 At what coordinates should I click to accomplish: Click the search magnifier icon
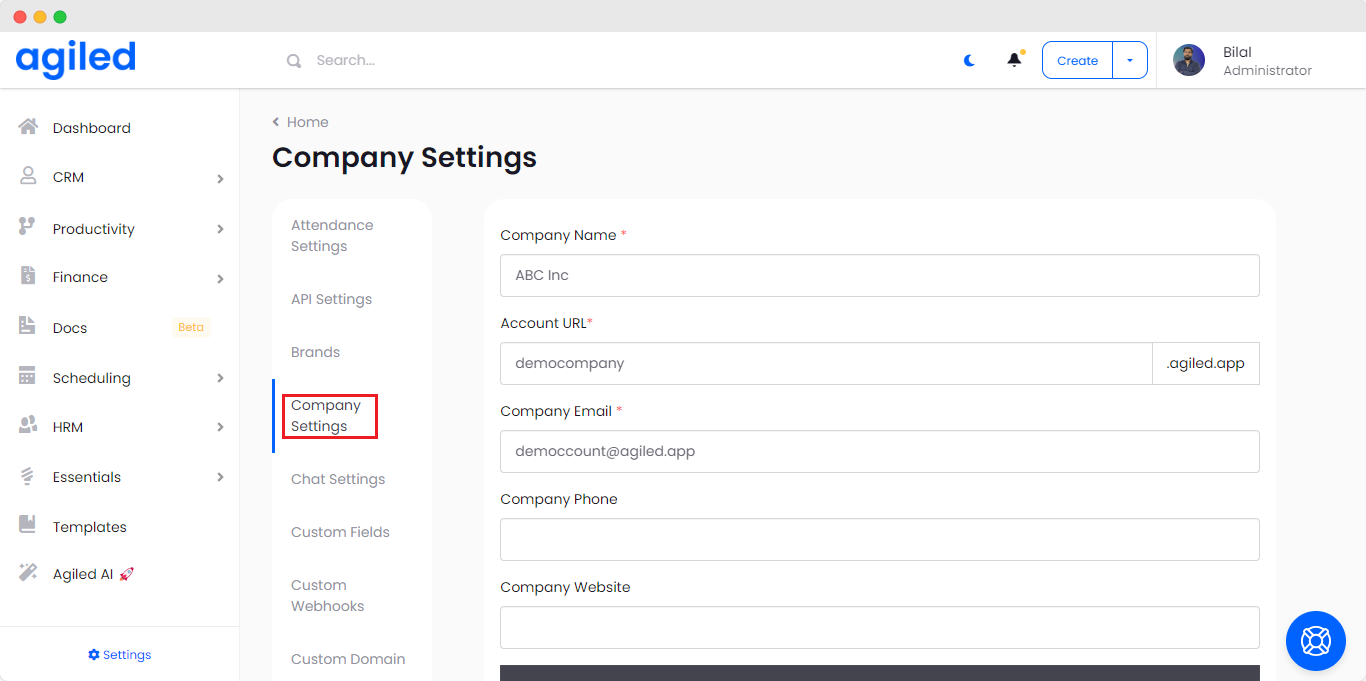(x=294, y=61)
